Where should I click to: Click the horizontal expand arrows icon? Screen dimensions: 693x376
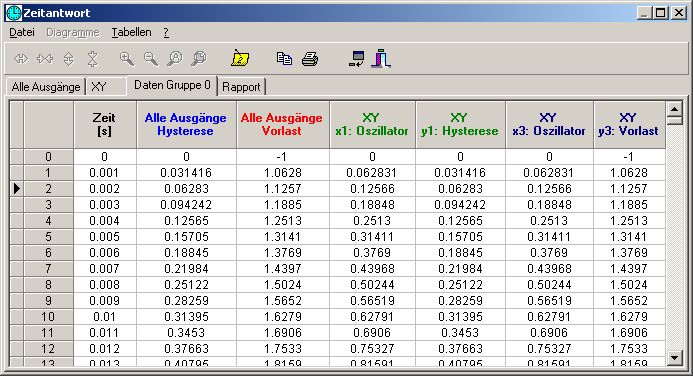(21, 58)
